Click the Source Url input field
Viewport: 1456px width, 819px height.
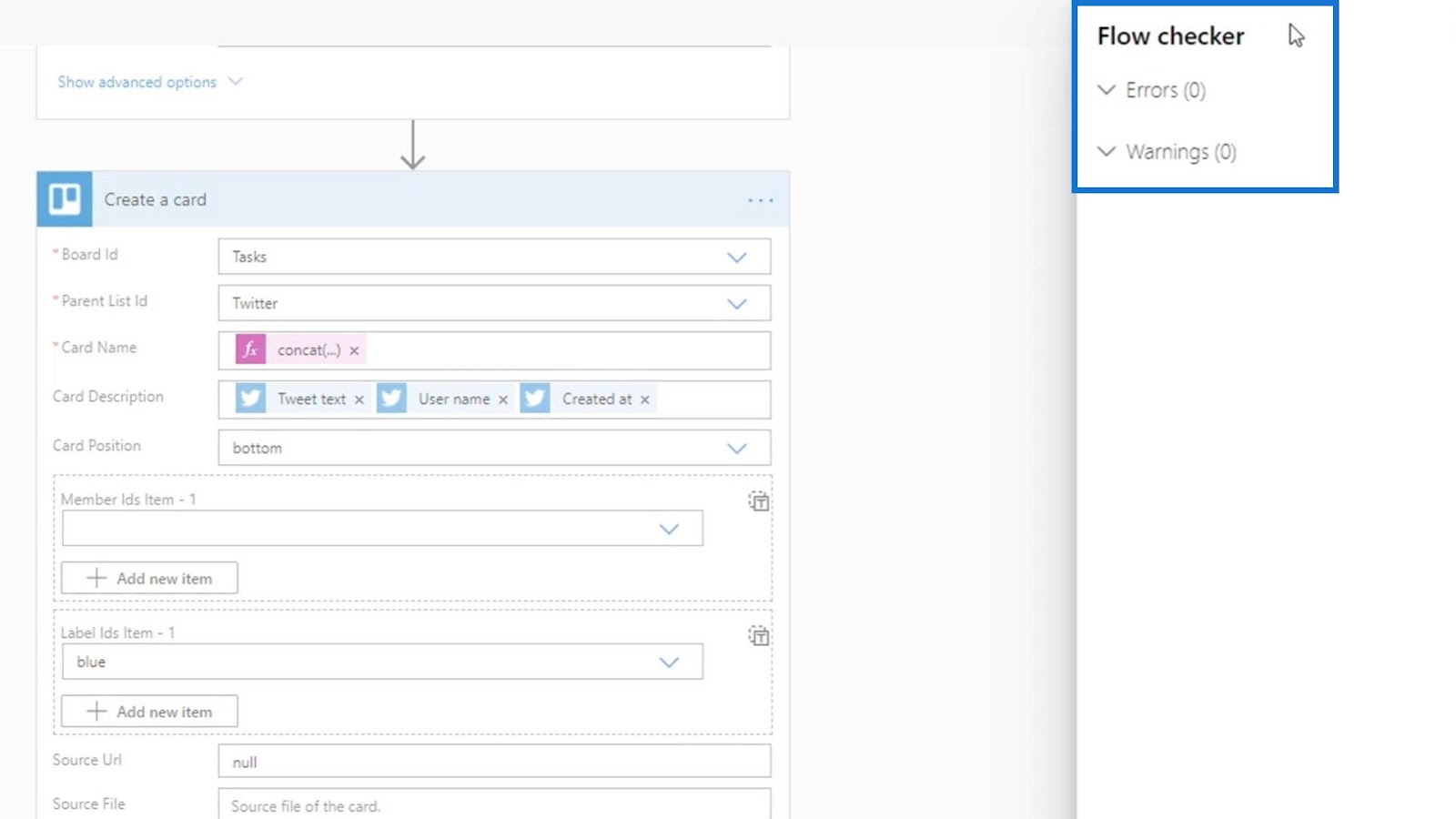[494, 762]
